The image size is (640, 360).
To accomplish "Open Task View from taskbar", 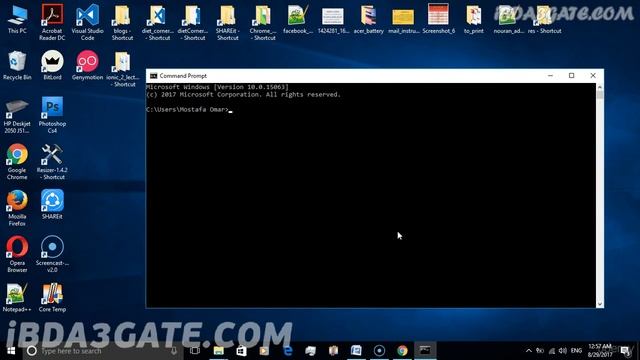I will click(195, 351).
